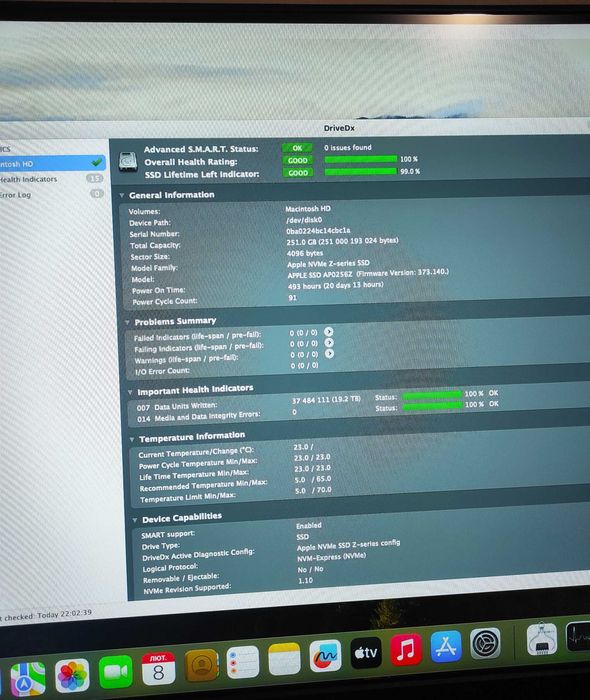The image size is (590, 700).
Task: Click the APPLE SSD AP0256Z model value
Action: (x=368, y=273)
